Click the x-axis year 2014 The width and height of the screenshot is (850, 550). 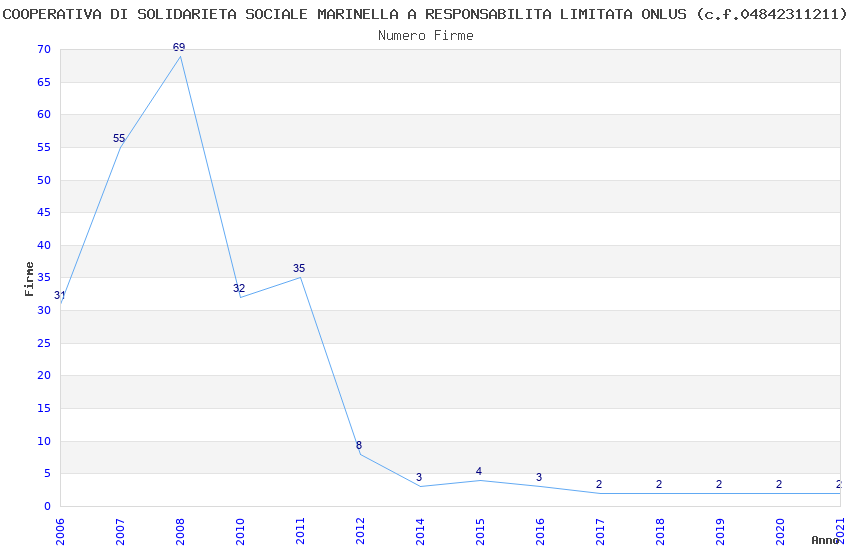[x=420, y=531]
